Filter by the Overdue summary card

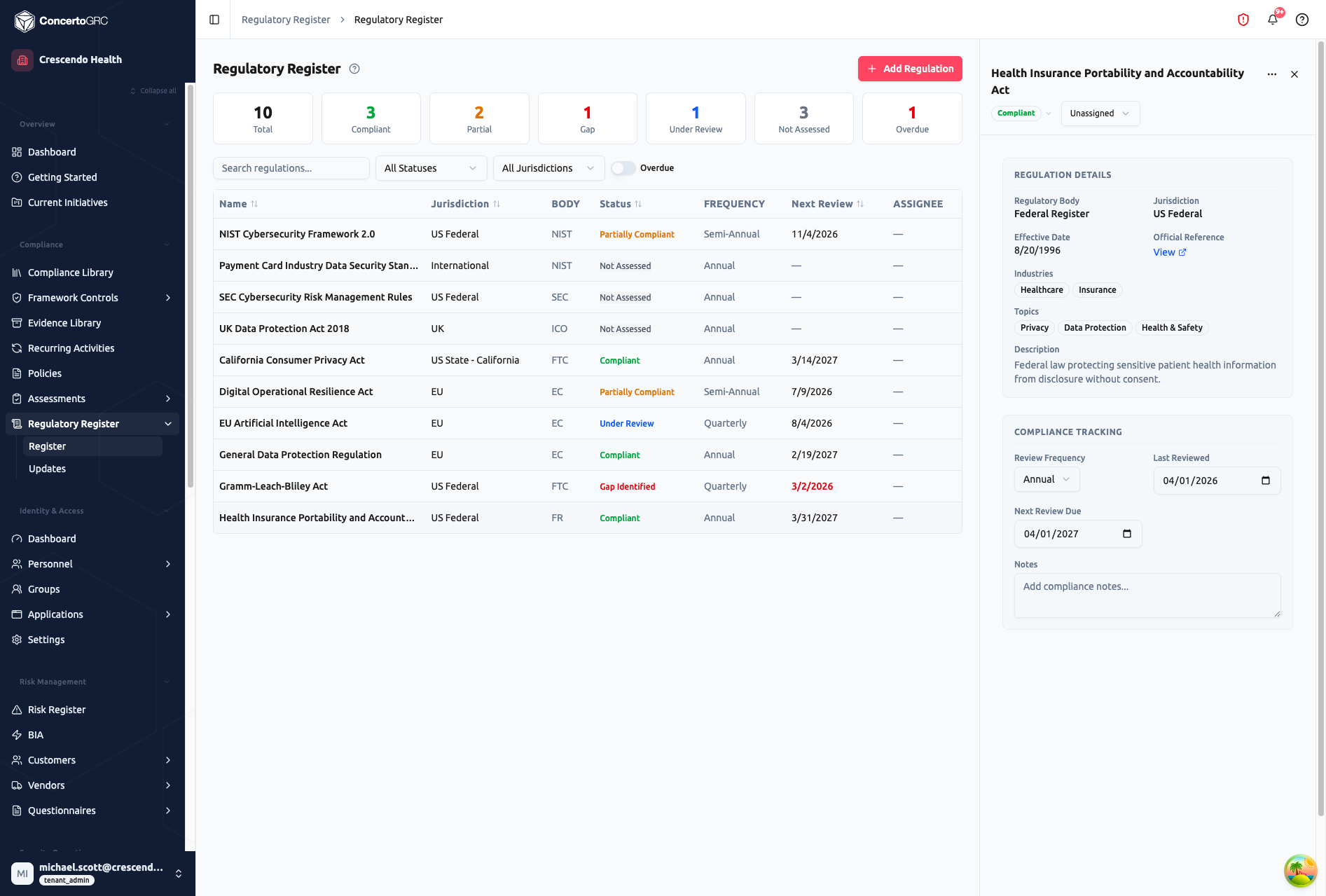(912, 118)
